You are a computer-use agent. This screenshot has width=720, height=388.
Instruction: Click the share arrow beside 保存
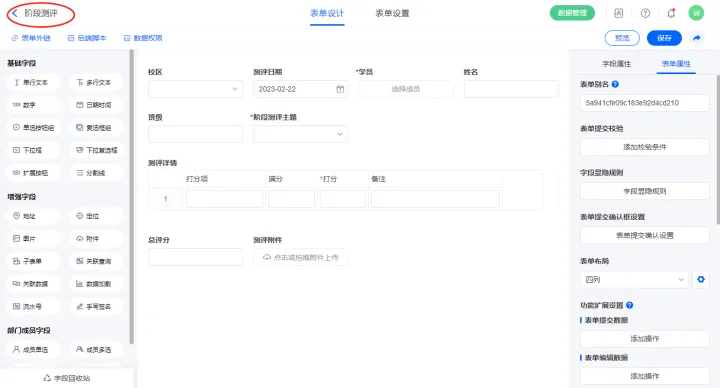(x=697, y=38)
